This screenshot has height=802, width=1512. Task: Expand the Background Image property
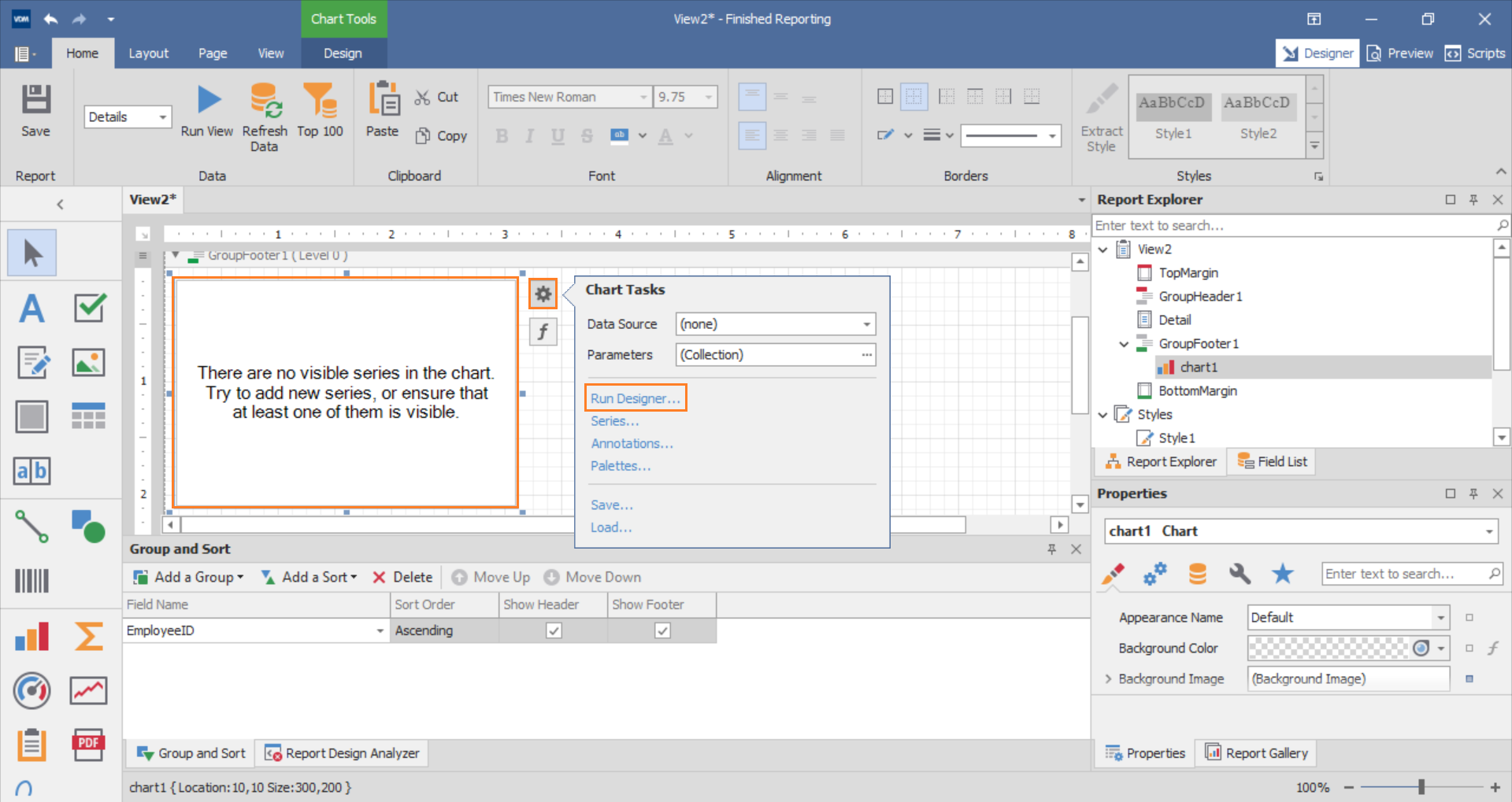(x=1108, y=678)
